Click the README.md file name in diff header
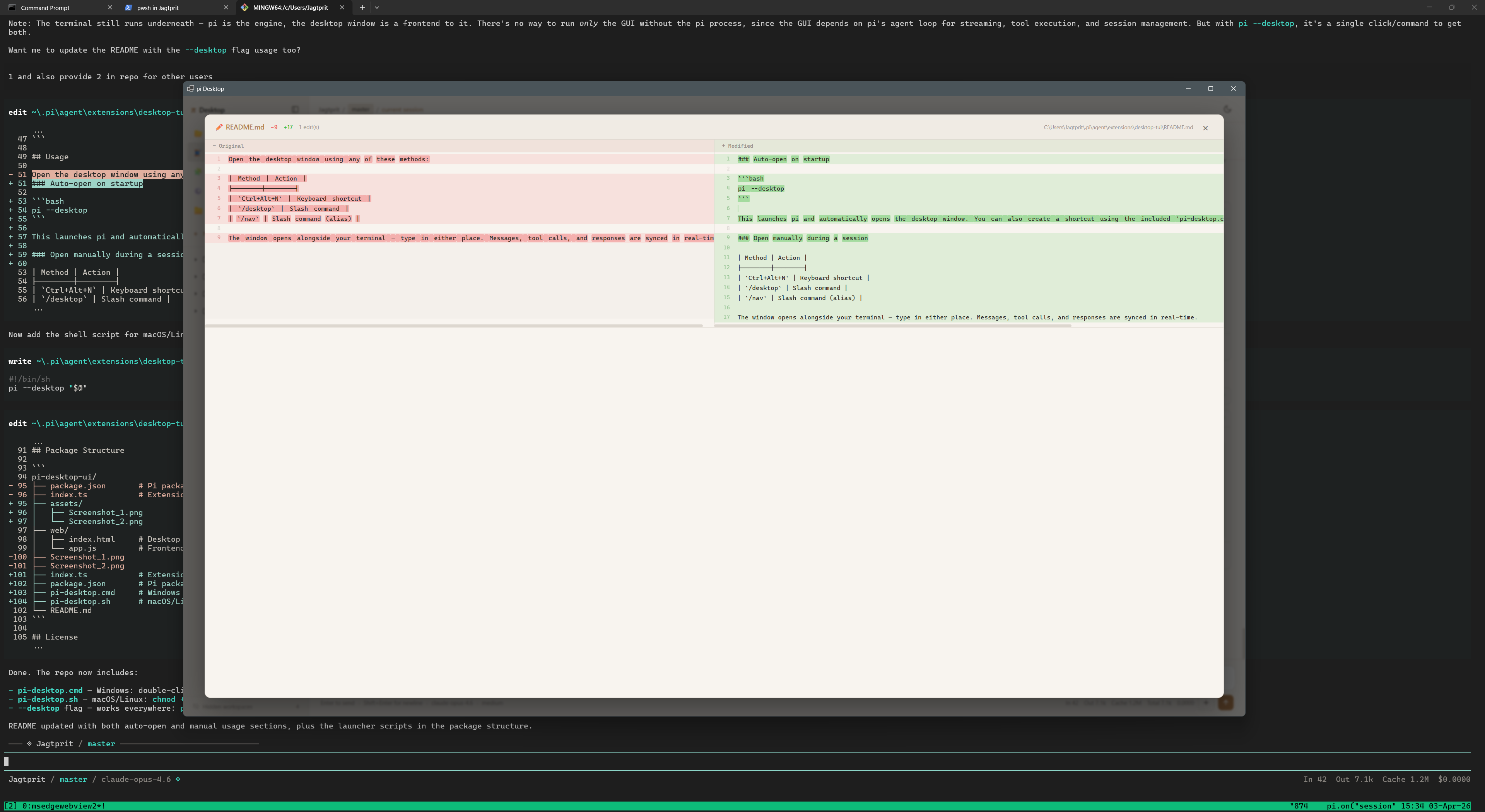The width and height of the screenshot is (1485, 812). 245,127
